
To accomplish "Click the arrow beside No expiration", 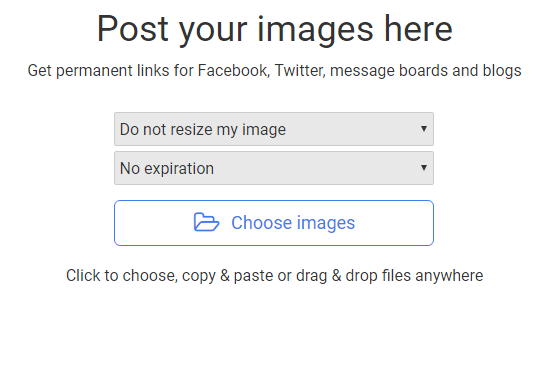I will pyautogui.click(x=424, y=168).
